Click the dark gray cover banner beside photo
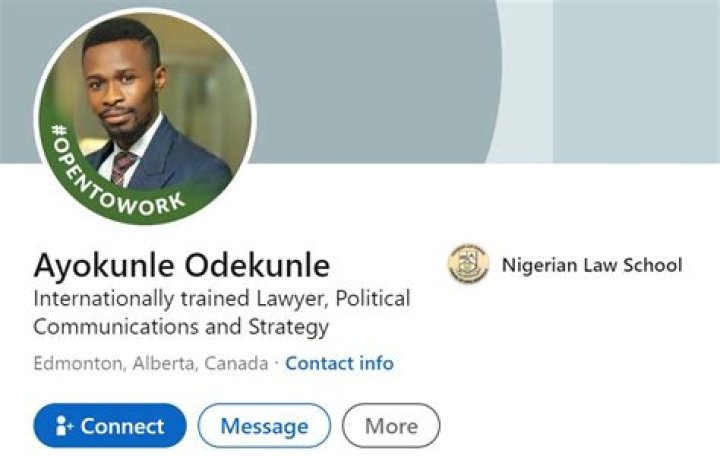720x456 pixels. pyautogui.click(x=380, y=80)
